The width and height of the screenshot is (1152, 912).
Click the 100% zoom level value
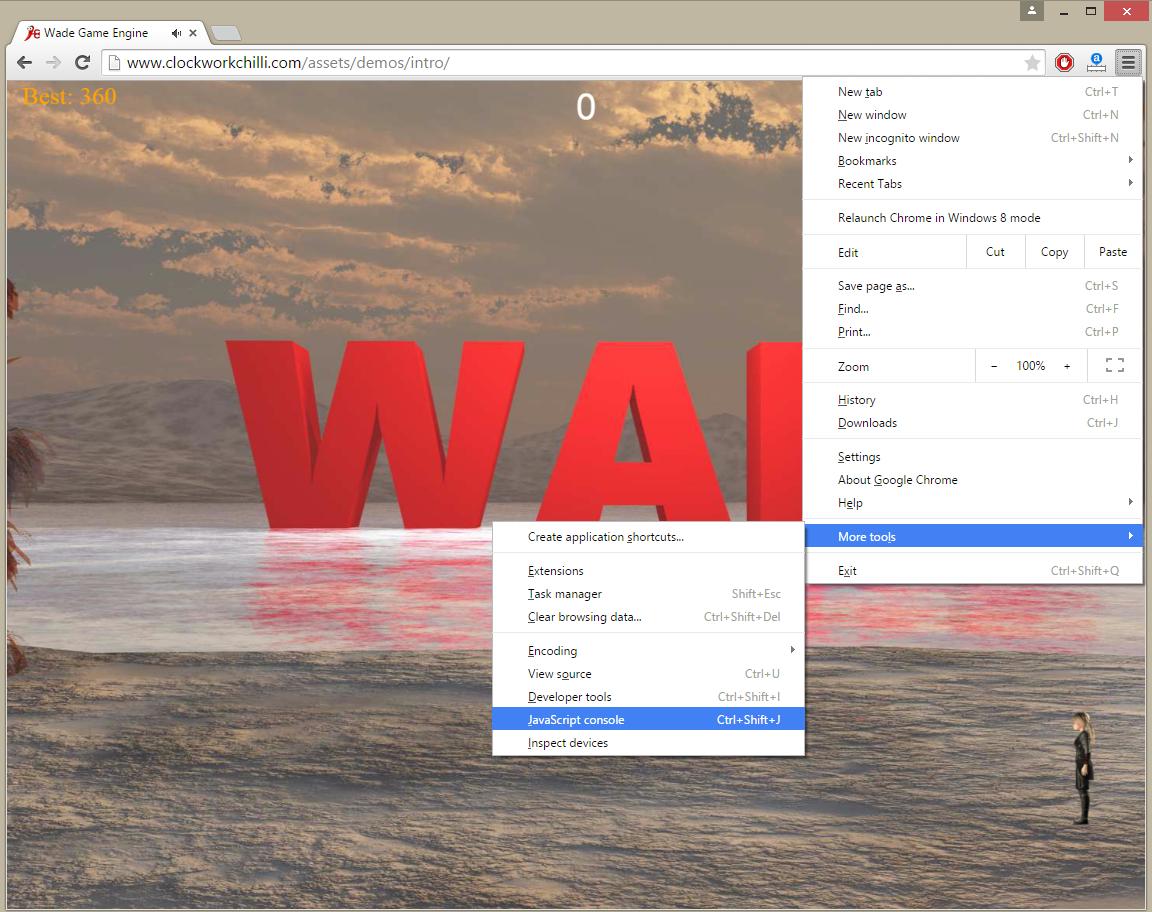pyautogui.click(x=1030, y=366)
